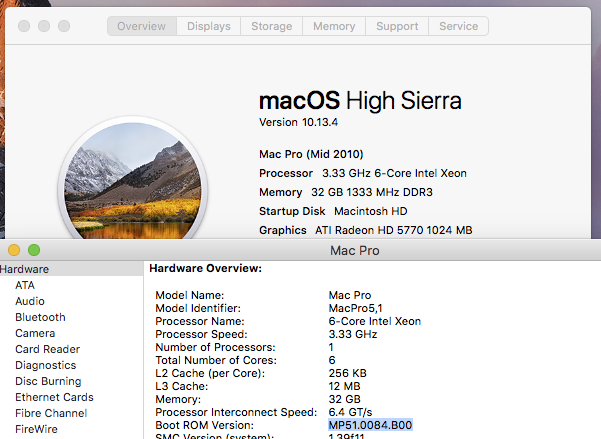Select Disc Burning in the sidebar
Image resolution: width=601 pixels, height=439 pixels.
(x=48, y=381)
